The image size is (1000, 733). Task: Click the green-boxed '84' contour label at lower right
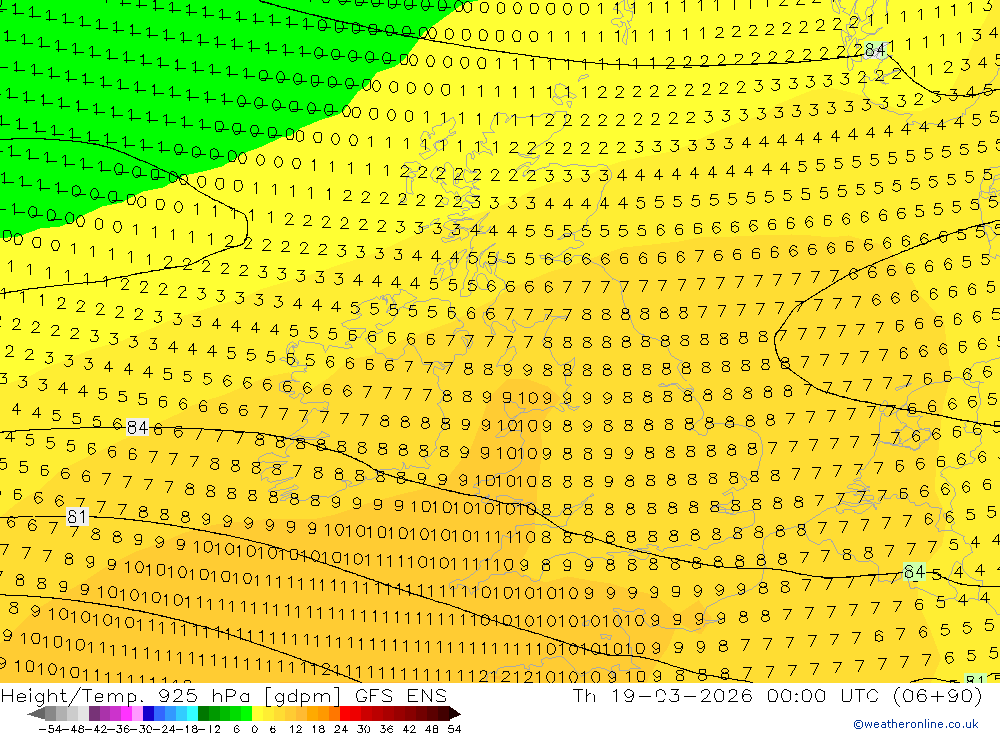(x=915, y=572)
